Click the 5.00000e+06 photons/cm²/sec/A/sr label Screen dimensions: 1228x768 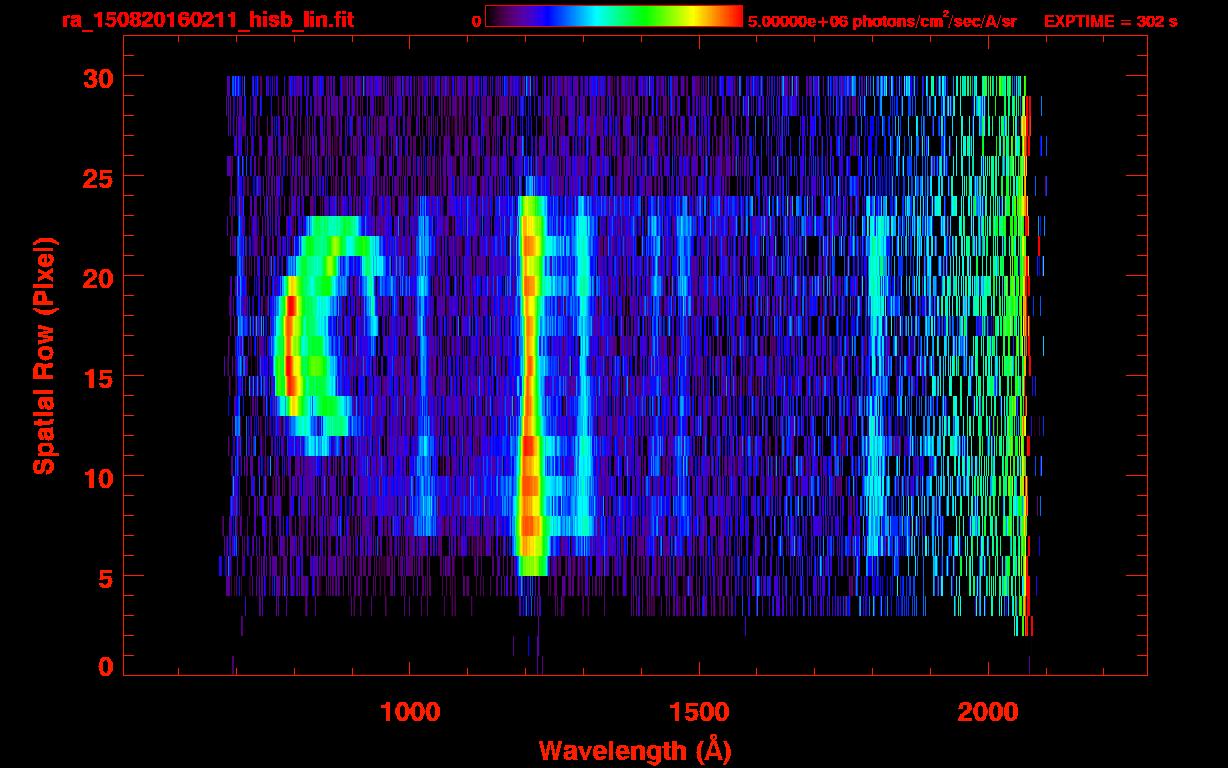[x=881, y=20]
